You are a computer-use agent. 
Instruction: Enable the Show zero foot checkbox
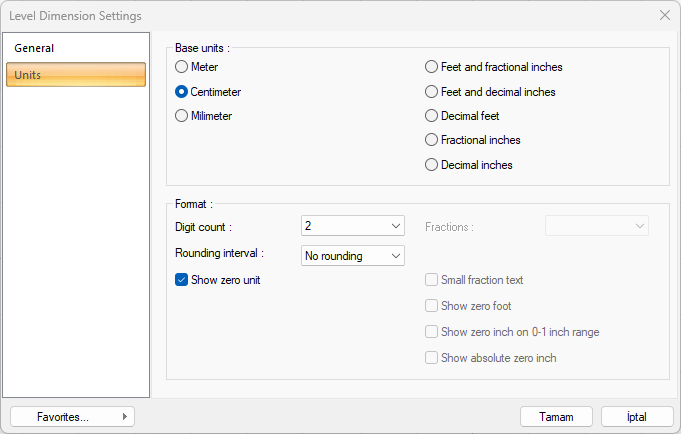click(432, 306)
